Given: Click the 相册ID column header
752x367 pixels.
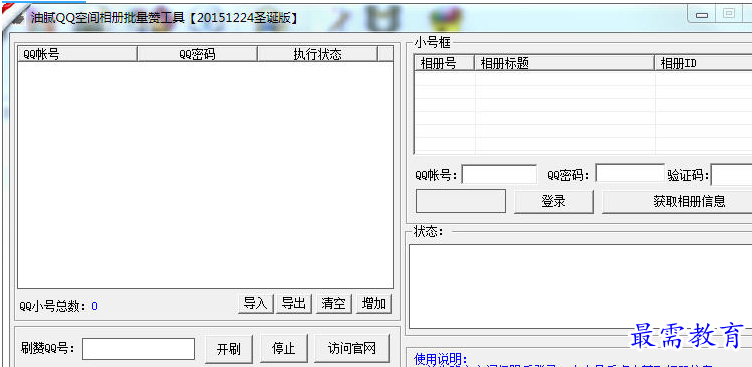Looking at the screenshot, I should pos(703,63).
